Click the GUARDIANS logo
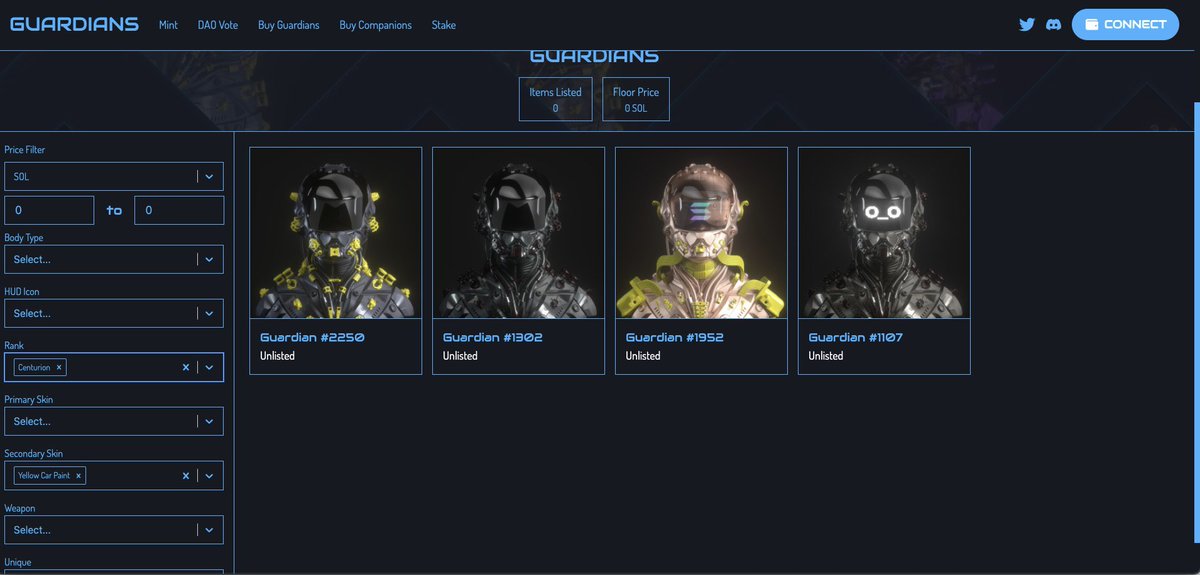The width and height of the screenshot is (1200, 575). pos(75,24)
